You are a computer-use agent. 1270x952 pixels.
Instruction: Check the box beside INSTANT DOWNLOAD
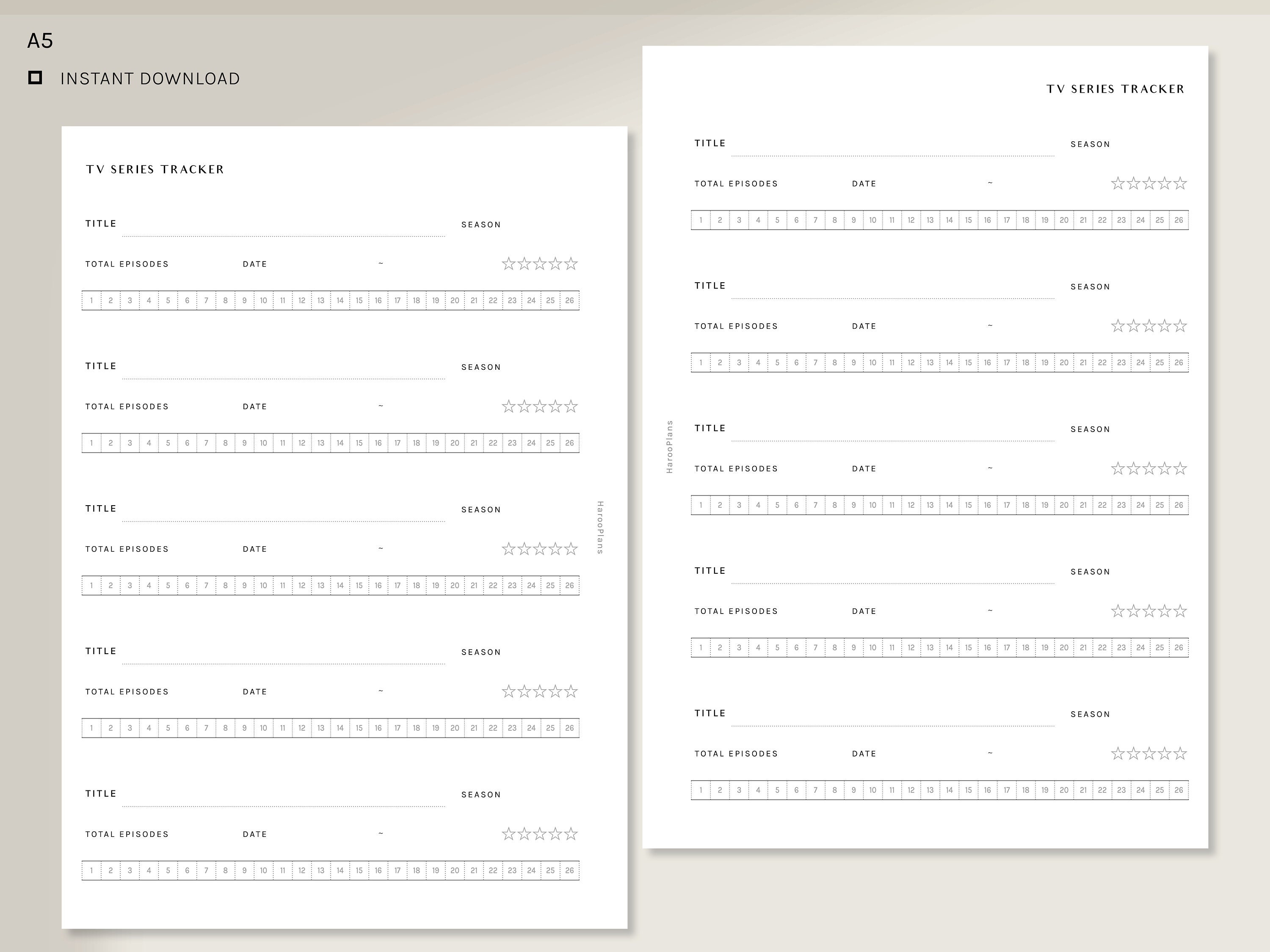tap(36, 77)
